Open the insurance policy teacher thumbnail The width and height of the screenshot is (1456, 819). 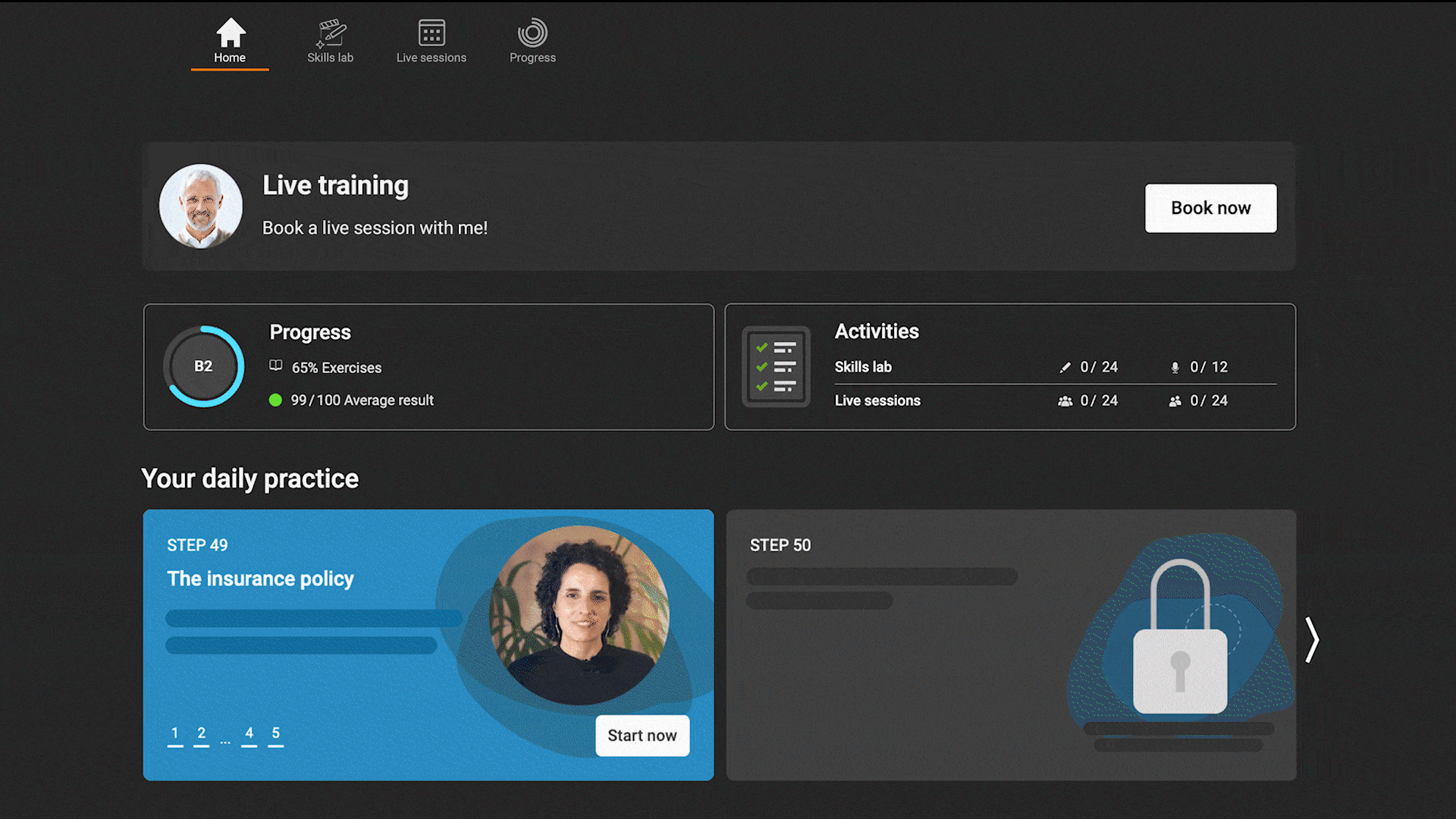pyautogui.click(x=580, y=614)
